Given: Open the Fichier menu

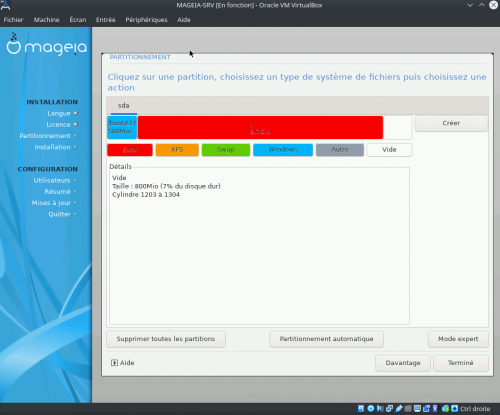Looking at the screenshot, I should click(x=13, y=20).
